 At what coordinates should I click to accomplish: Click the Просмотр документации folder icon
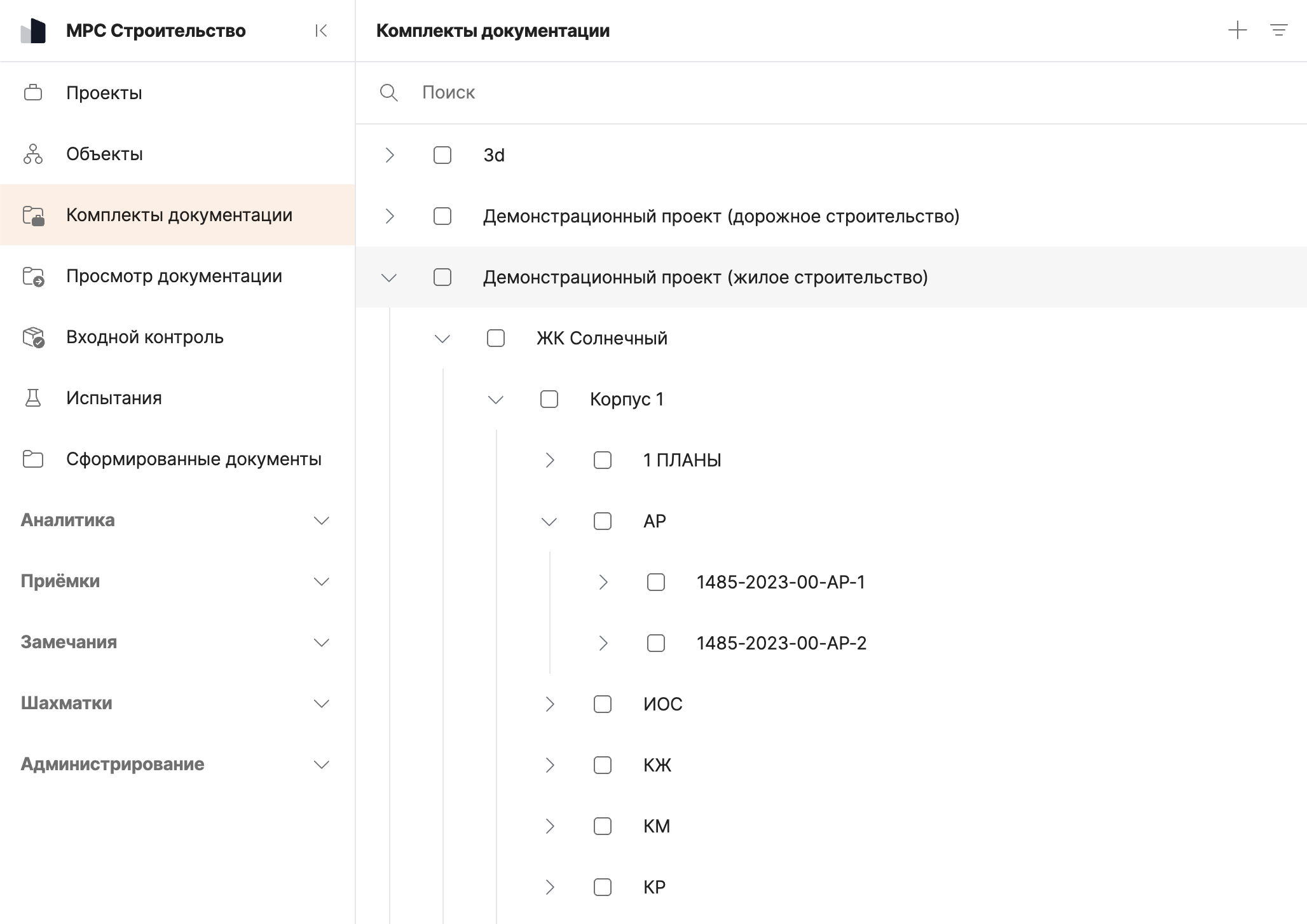(33, 276)
